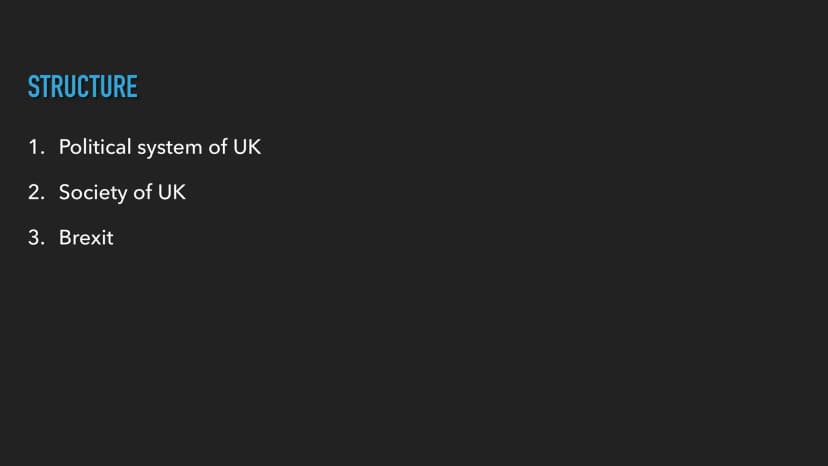Screen dimensions: 828x466
Task: Click capital P of Political
Action: [x=64, y=147]
